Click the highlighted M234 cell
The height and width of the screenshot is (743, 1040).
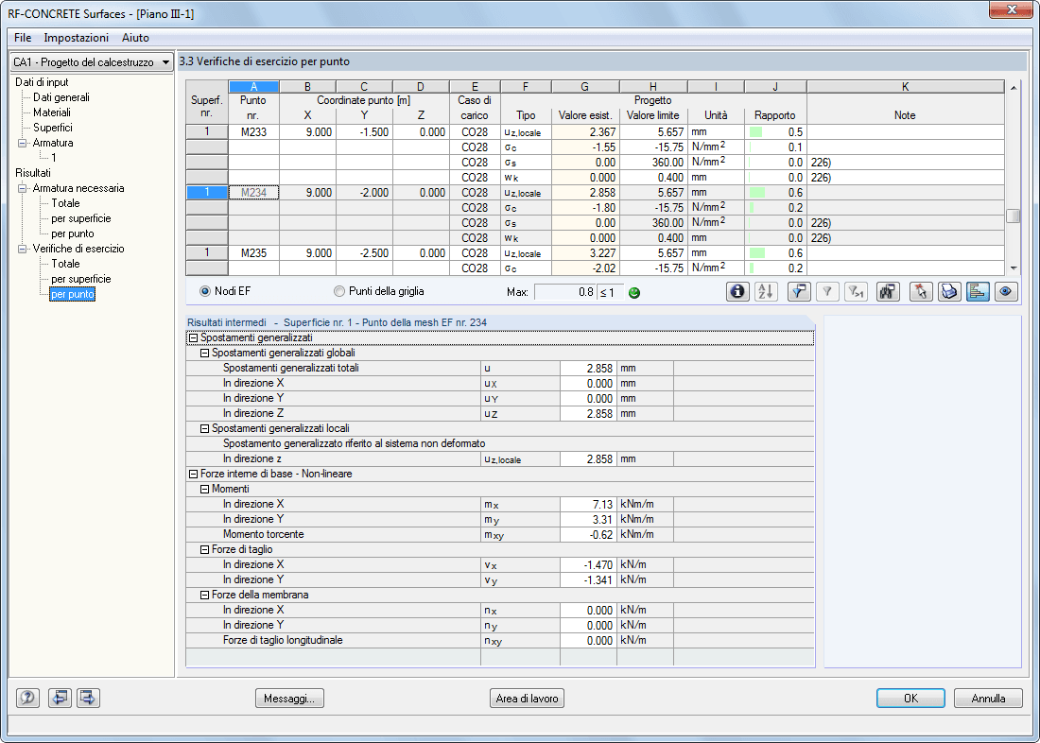pyautogui.click(x=254, y=193)
